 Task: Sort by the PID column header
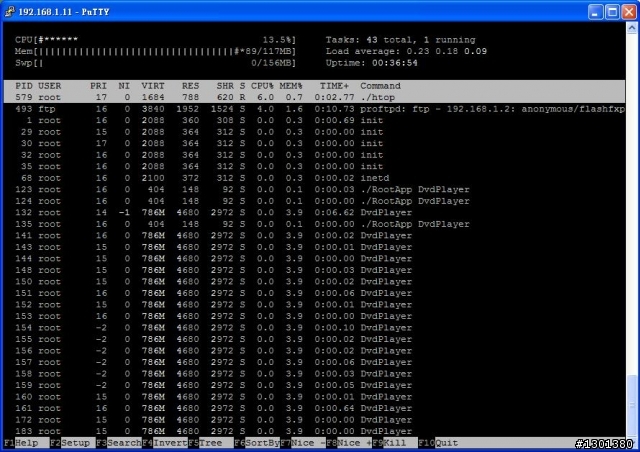click(x=24, y=86)
